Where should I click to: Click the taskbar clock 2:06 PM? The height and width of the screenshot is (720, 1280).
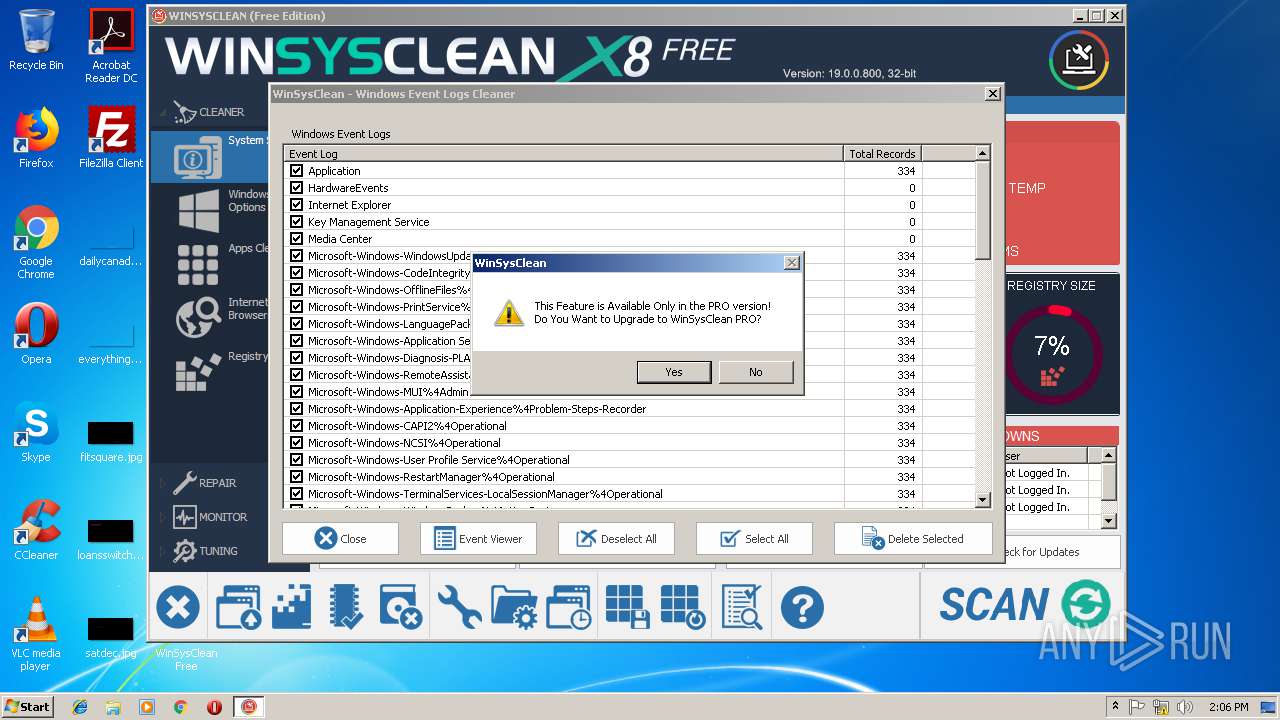[1228, 707]
